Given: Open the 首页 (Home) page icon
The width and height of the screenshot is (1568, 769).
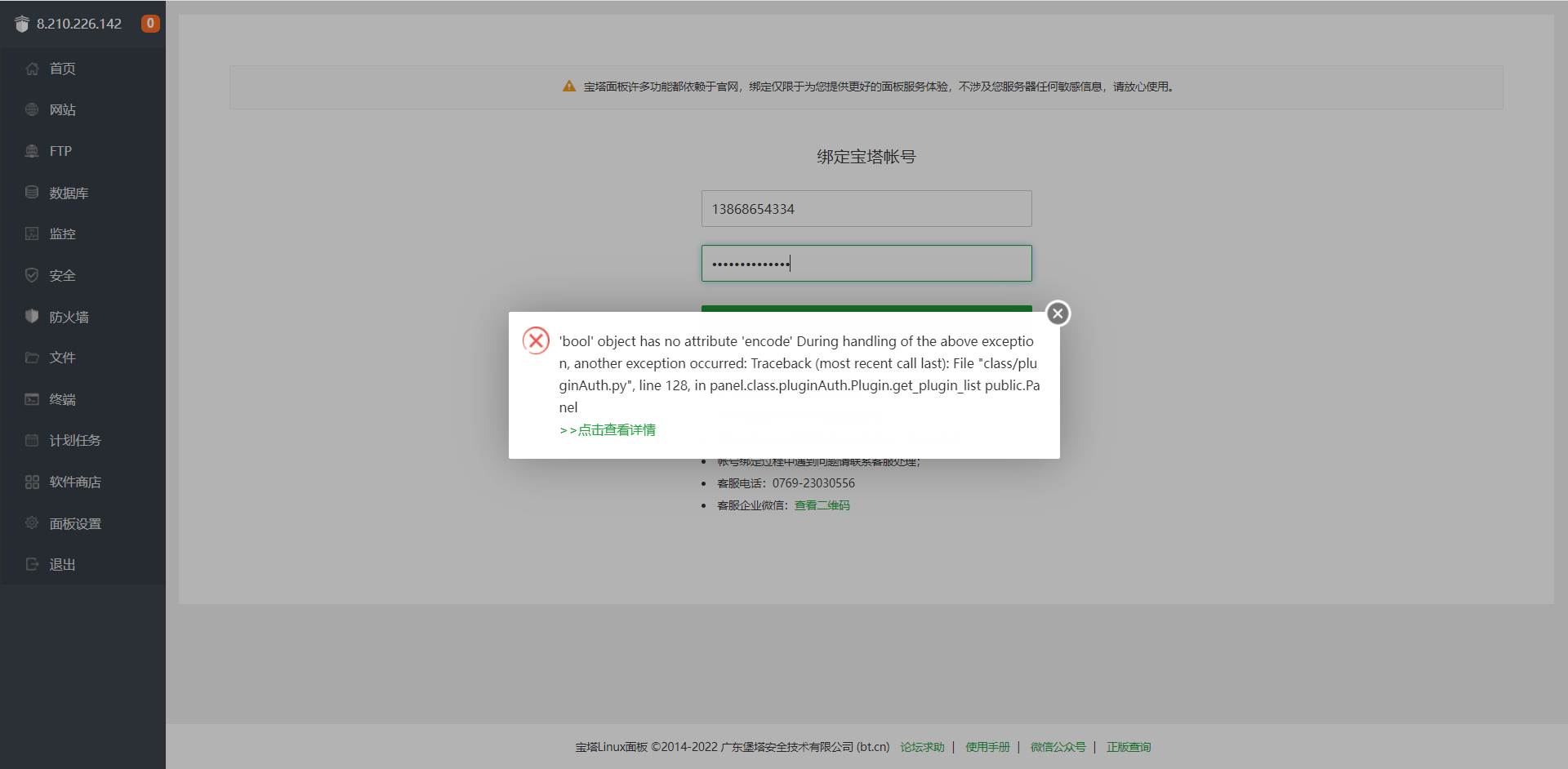Looking at the screenshot, I should (x=32, y=69).
